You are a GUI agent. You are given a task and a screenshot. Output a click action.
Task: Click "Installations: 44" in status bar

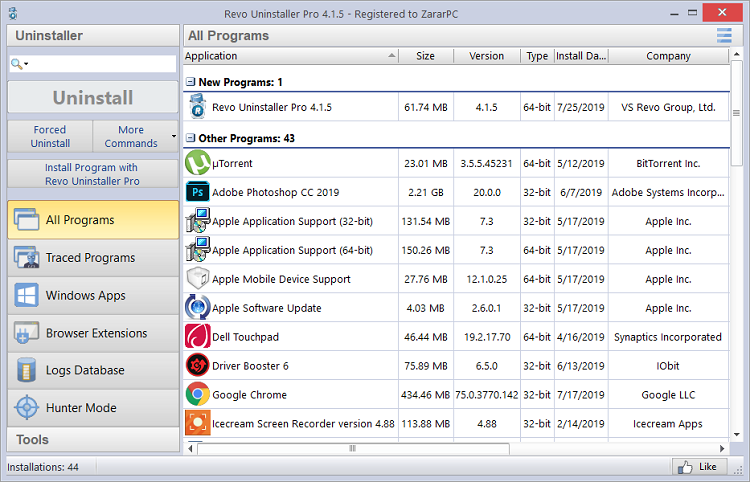click(43, 467)
